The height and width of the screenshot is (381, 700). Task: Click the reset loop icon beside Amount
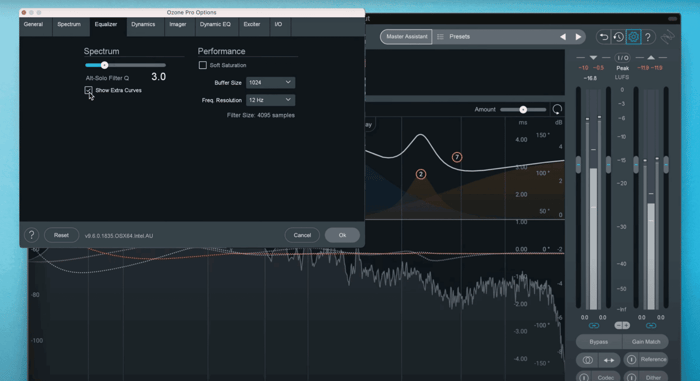pos(557,109)
